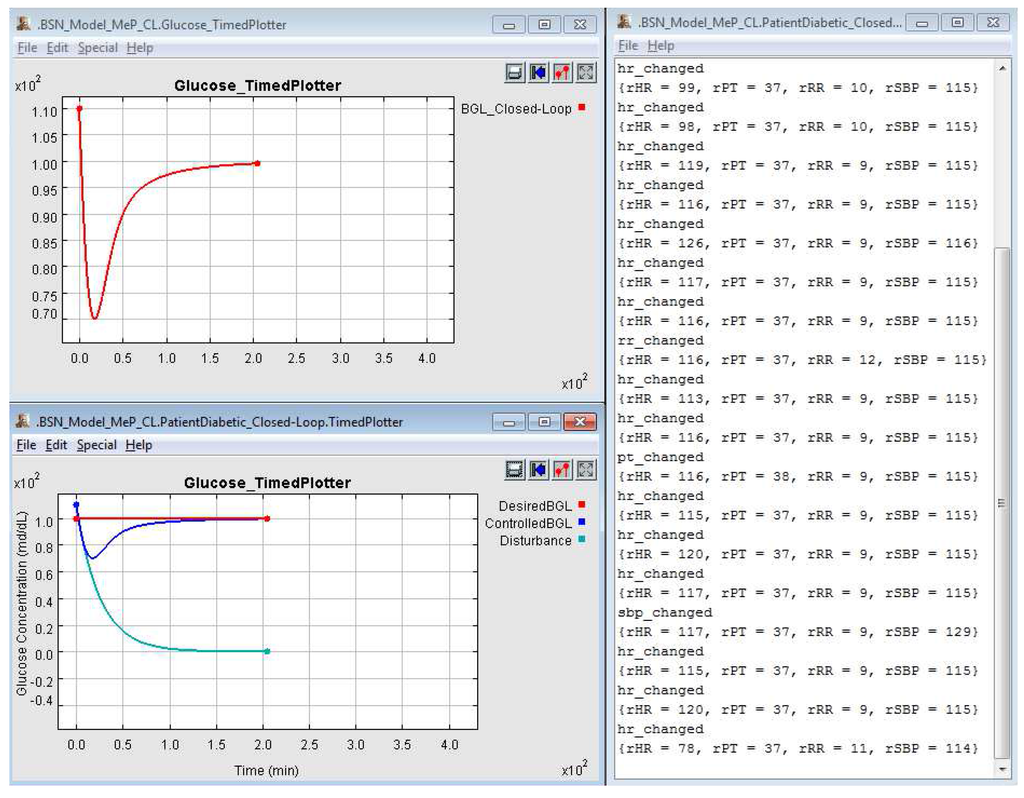Screen dimensions: 1024x798
Task: Open File menu in the text log window
Action: tap(628, 45)
